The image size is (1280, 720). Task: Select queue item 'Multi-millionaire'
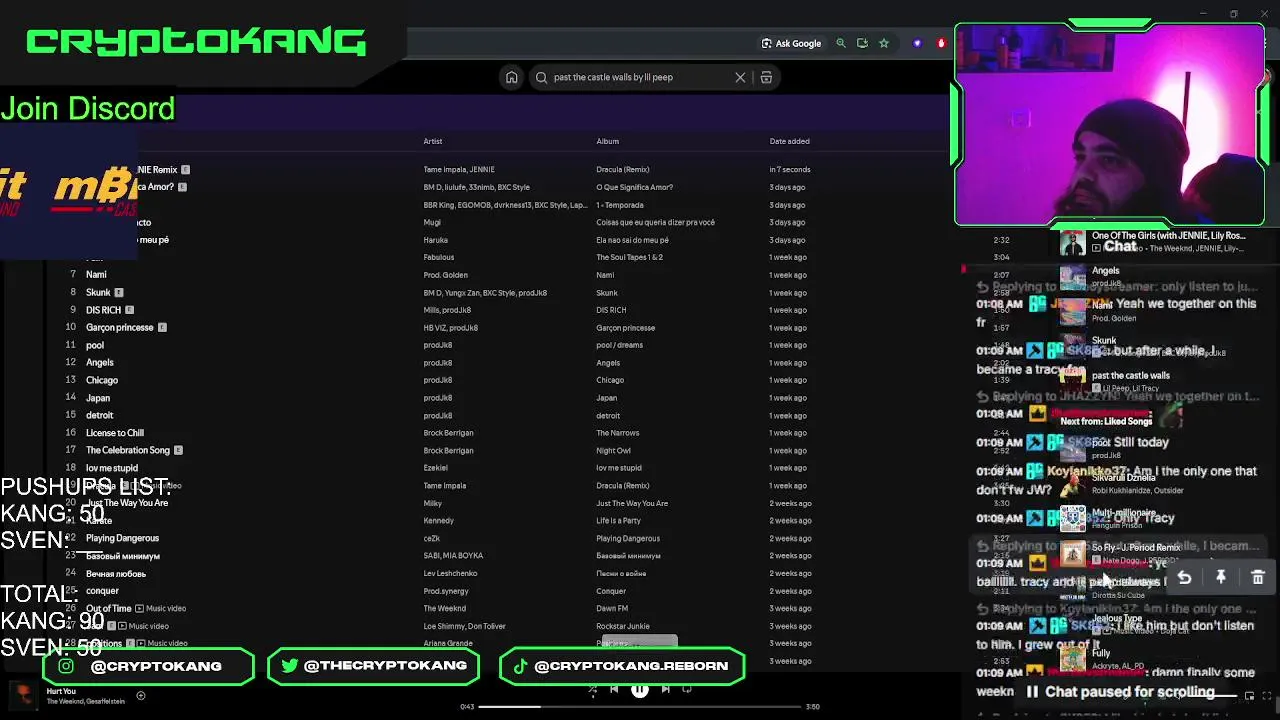tap(1109, 518)
